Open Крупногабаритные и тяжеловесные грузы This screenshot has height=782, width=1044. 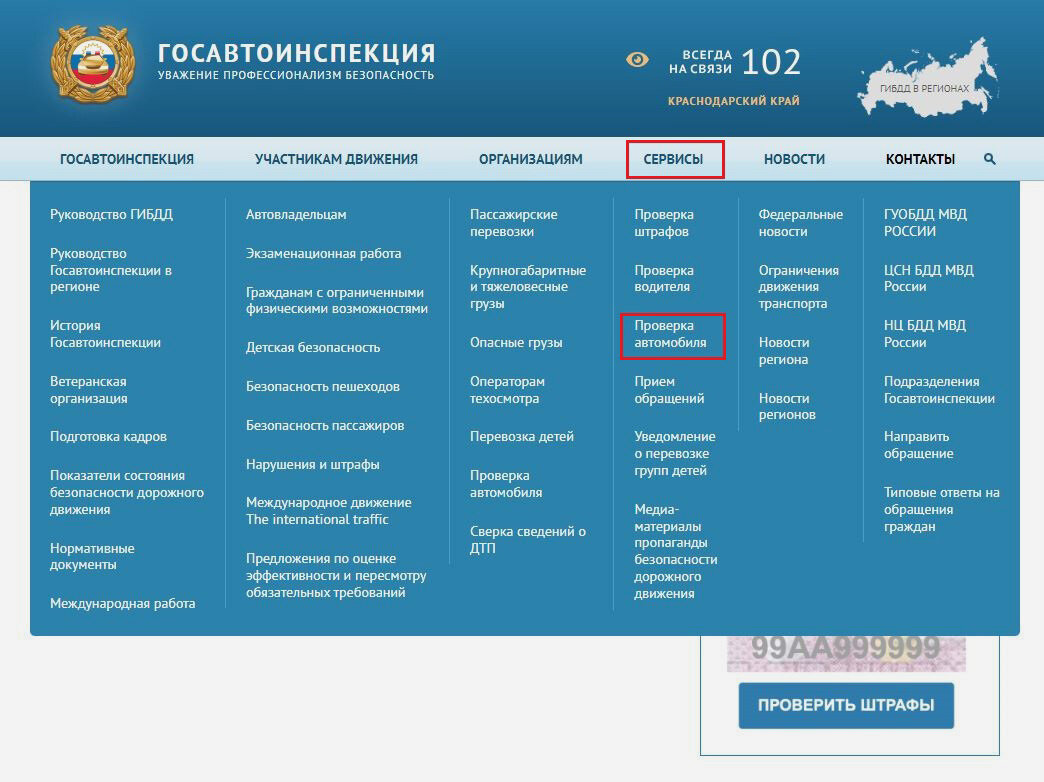pos(528,286)
